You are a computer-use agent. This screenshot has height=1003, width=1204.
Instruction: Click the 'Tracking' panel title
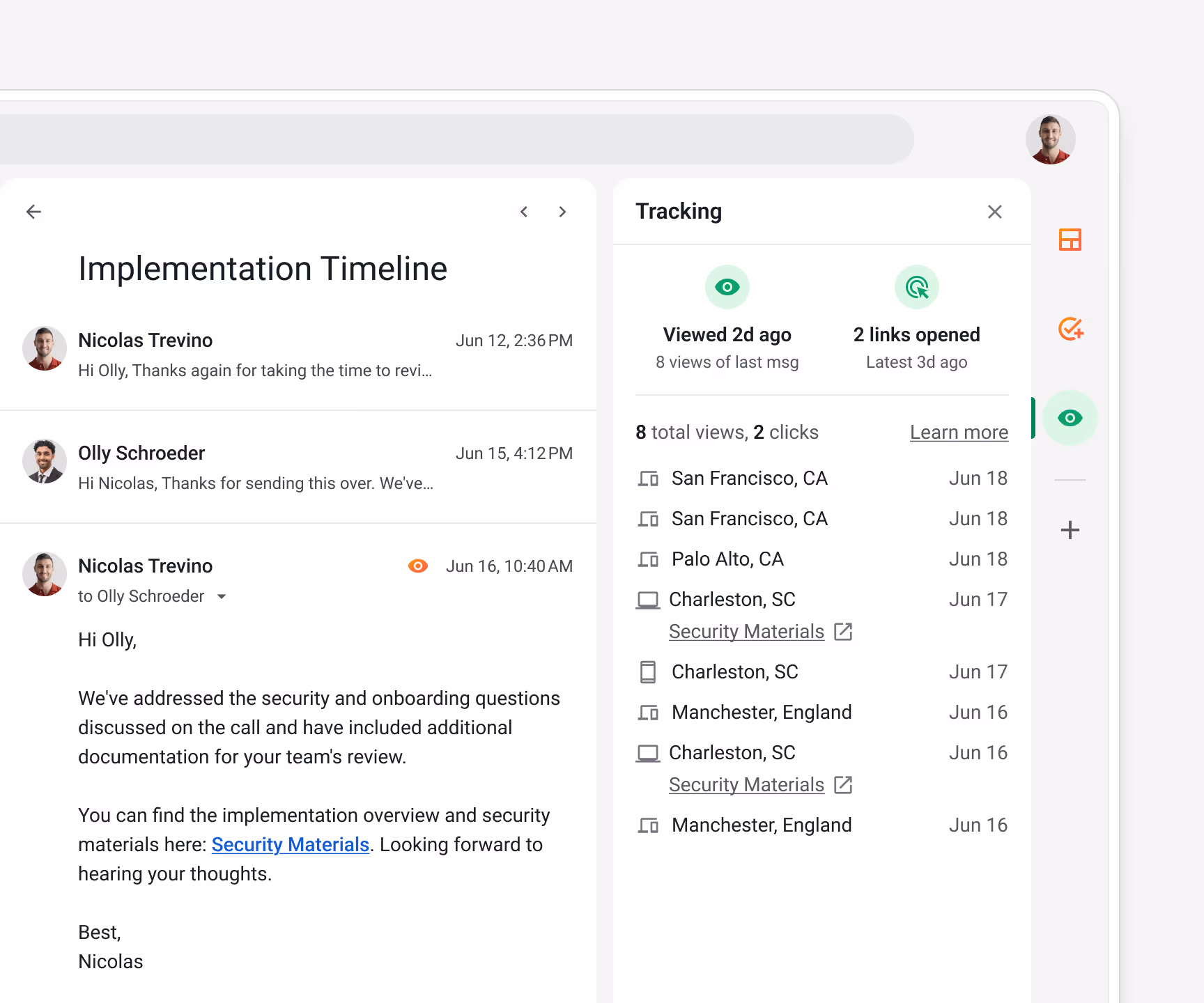click(679, 211)
